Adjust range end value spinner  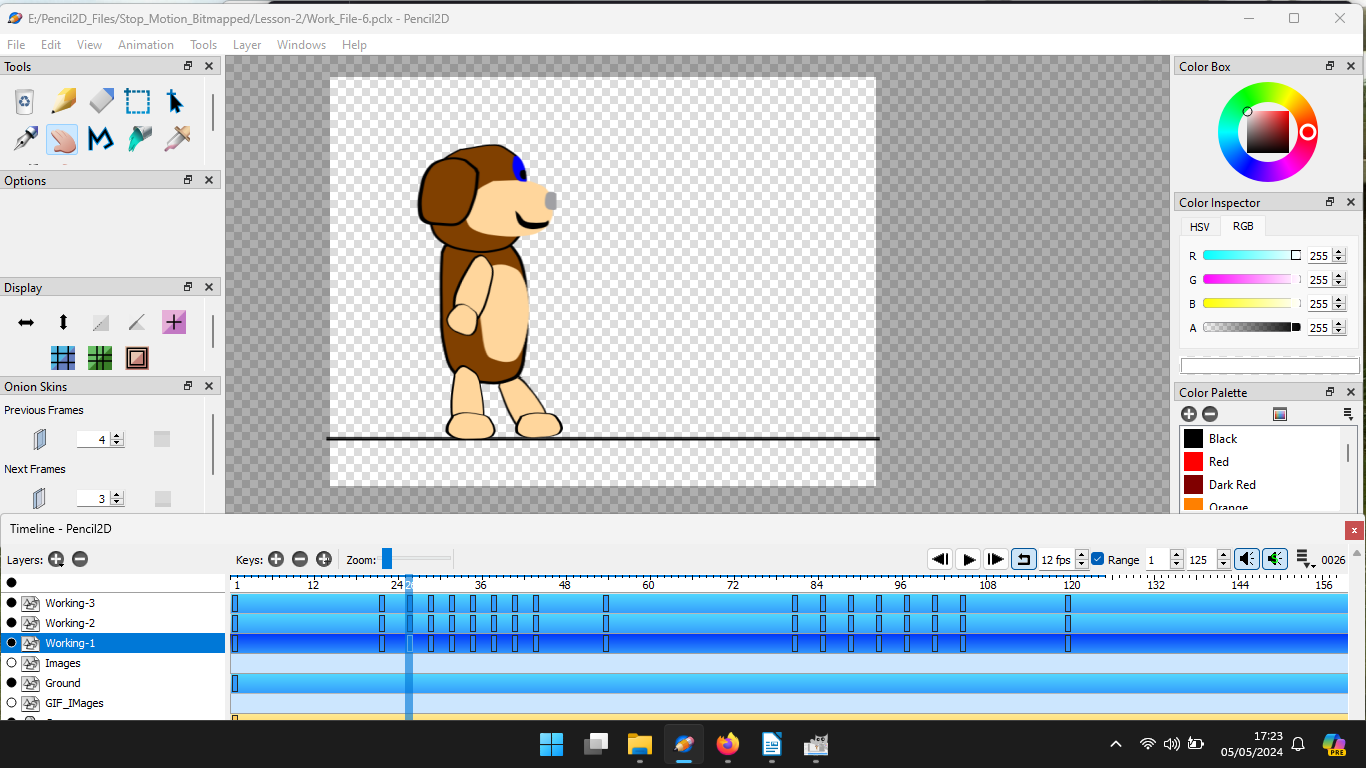click(1223, 559)
